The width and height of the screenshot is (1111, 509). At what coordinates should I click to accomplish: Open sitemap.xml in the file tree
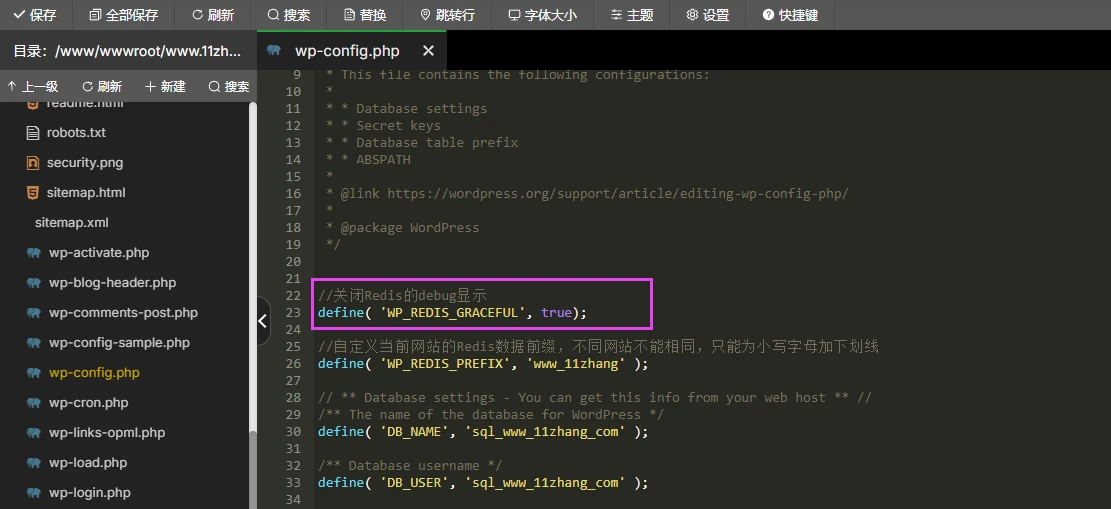72,223
